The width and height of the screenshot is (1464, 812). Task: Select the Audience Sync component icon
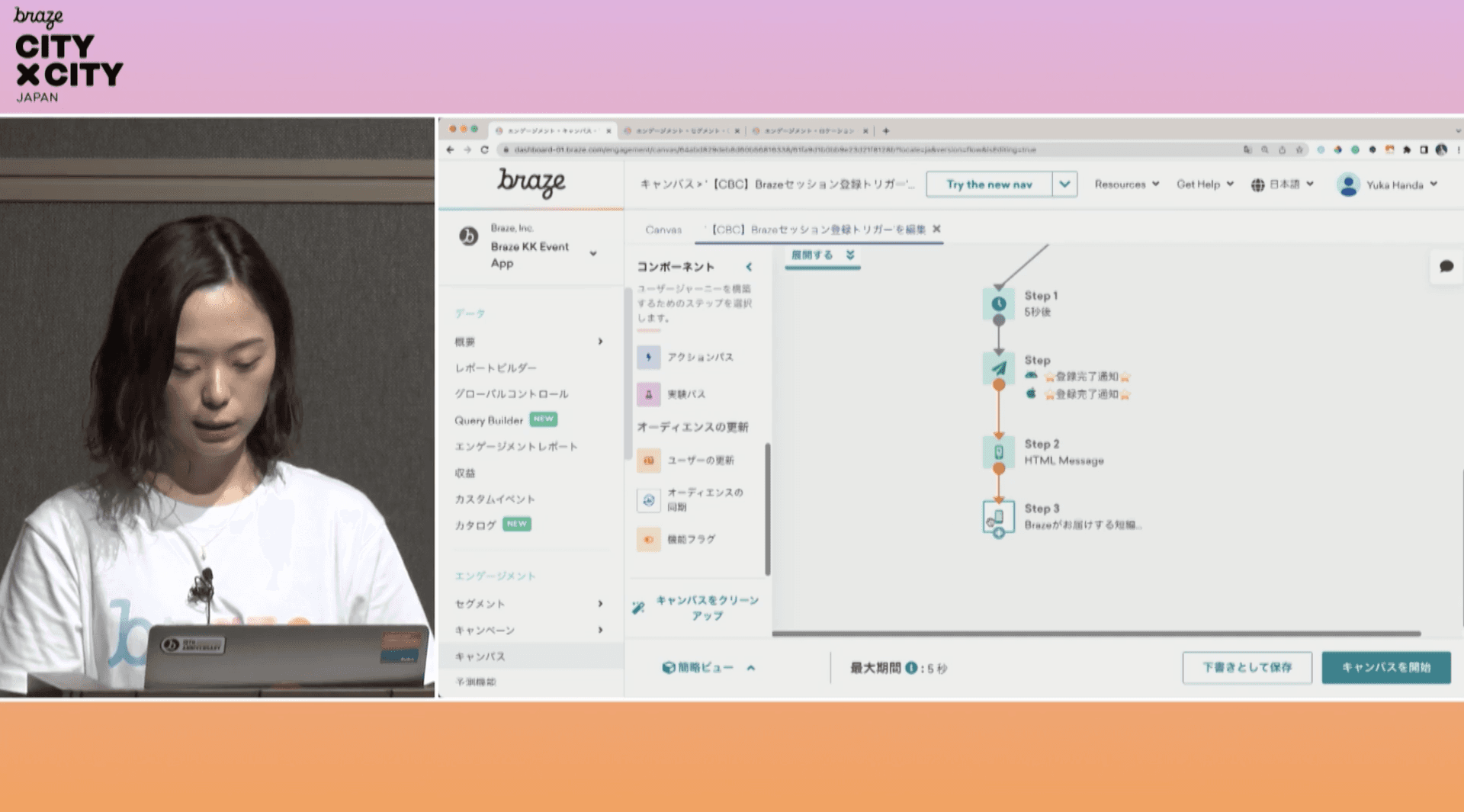(648, 500)
